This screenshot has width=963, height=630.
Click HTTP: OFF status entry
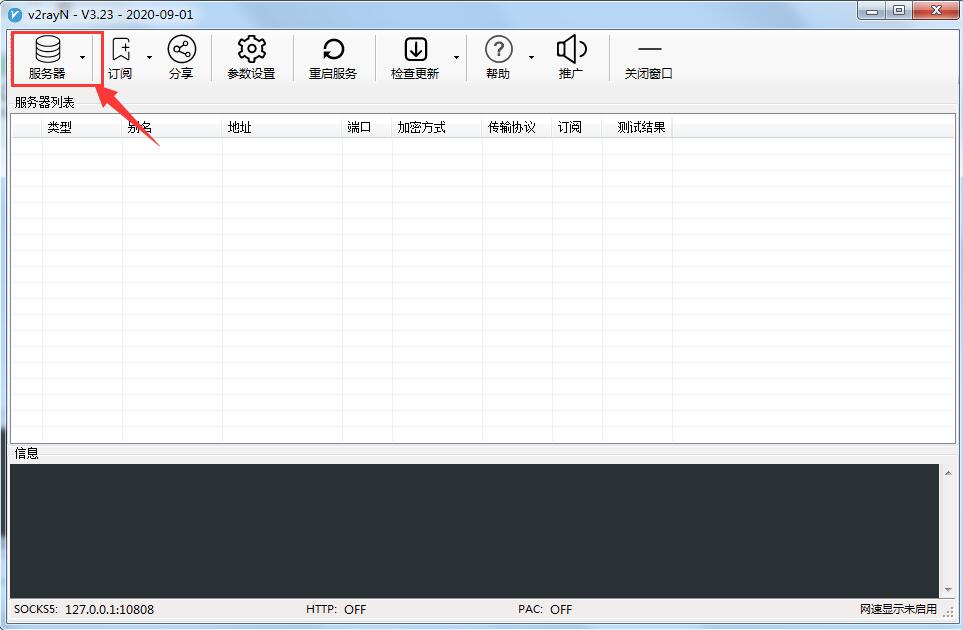point(336,609)
